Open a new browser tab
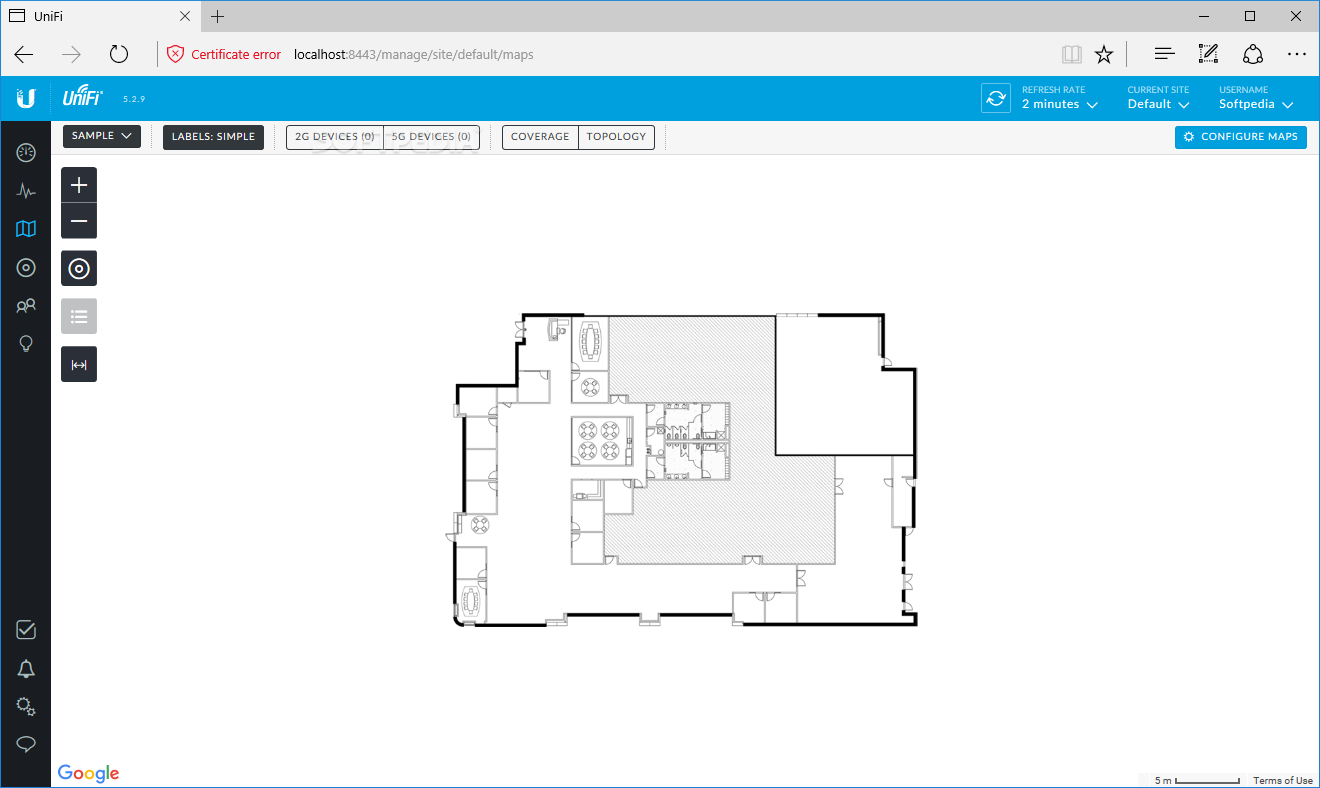The width and height of the screenshot is (1320, 788). pyautogui.click(x=218, y=16)
